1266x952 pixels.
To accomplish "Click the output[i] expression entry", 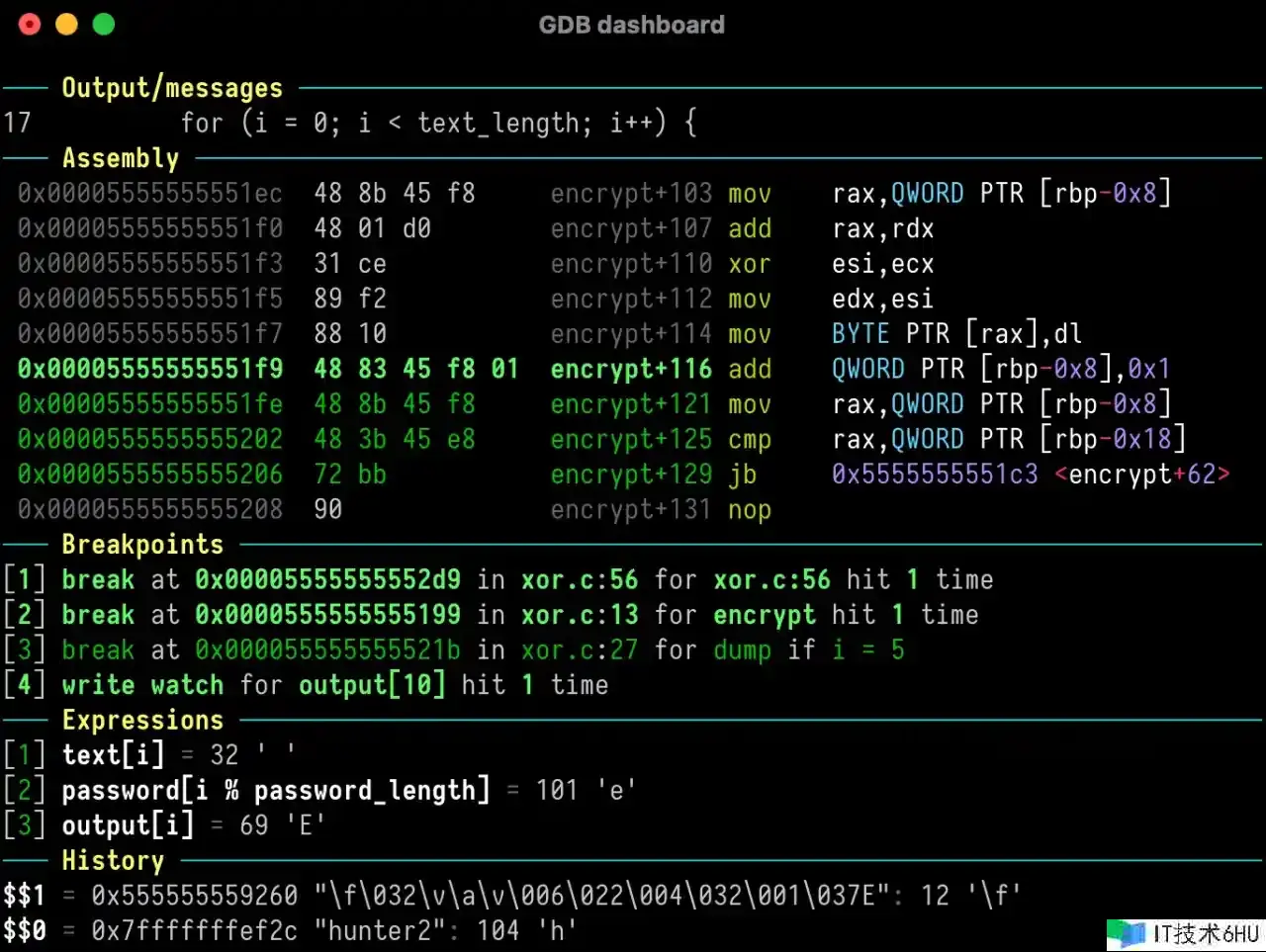I will [127, 825].
